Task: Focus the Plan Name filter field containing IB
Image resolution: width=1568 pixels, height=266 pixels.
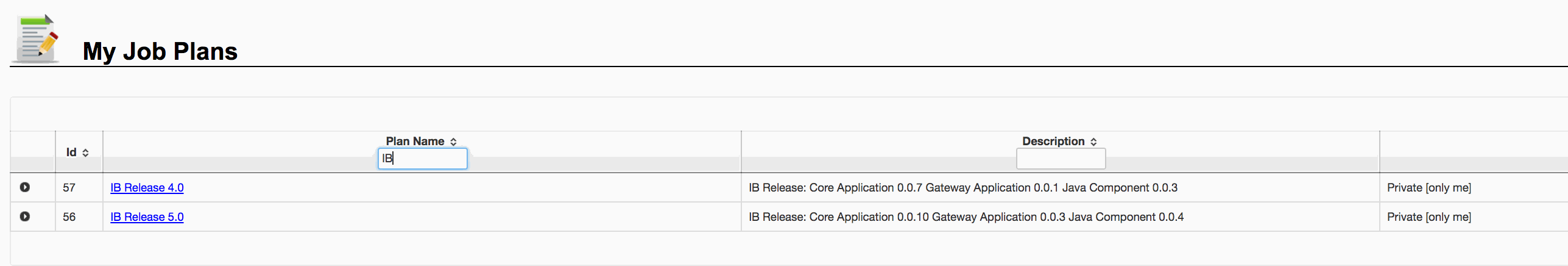Action: [423, 159]
